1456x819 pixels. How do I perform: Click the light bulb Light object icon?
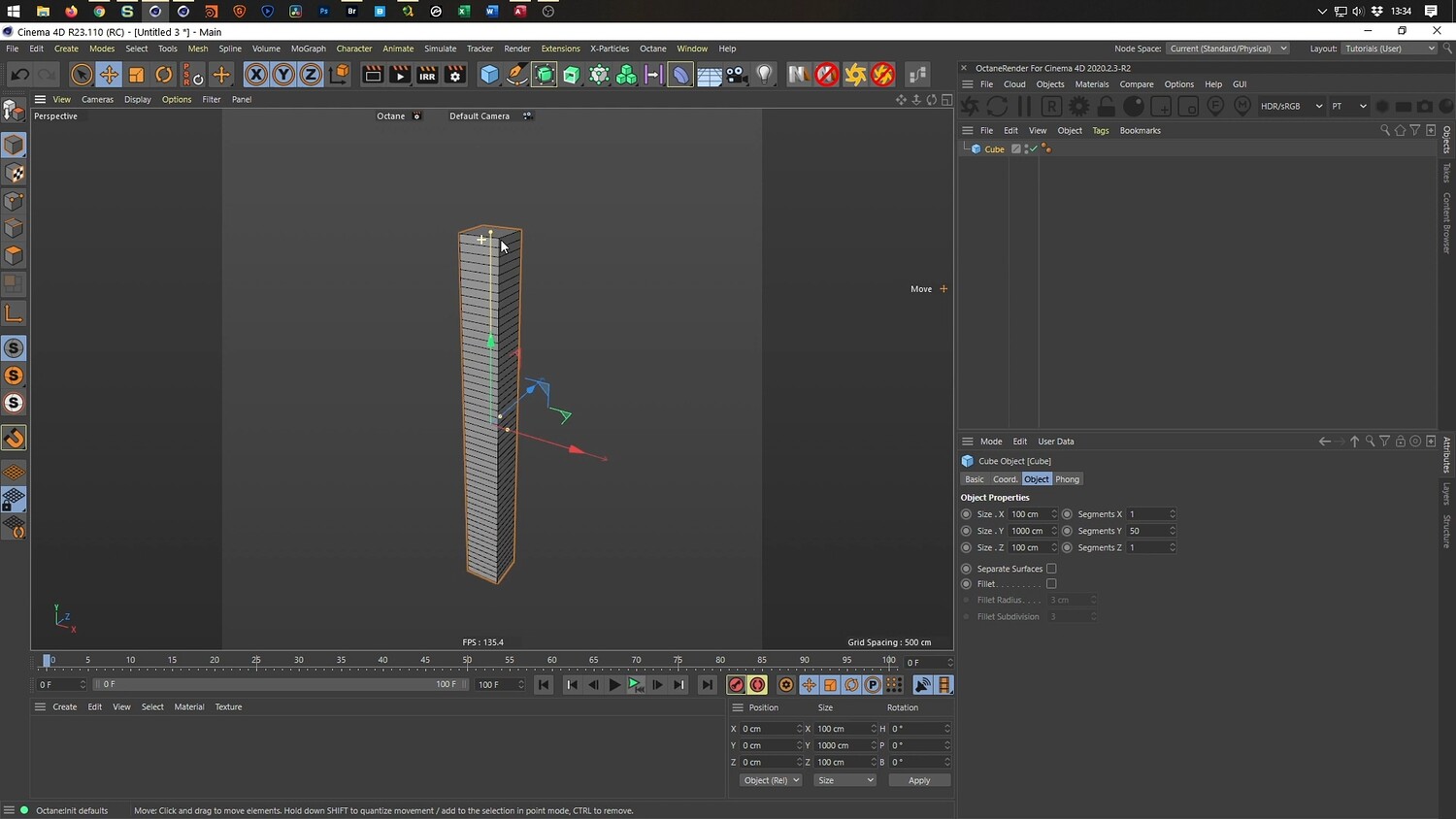(x=765, y=75)
